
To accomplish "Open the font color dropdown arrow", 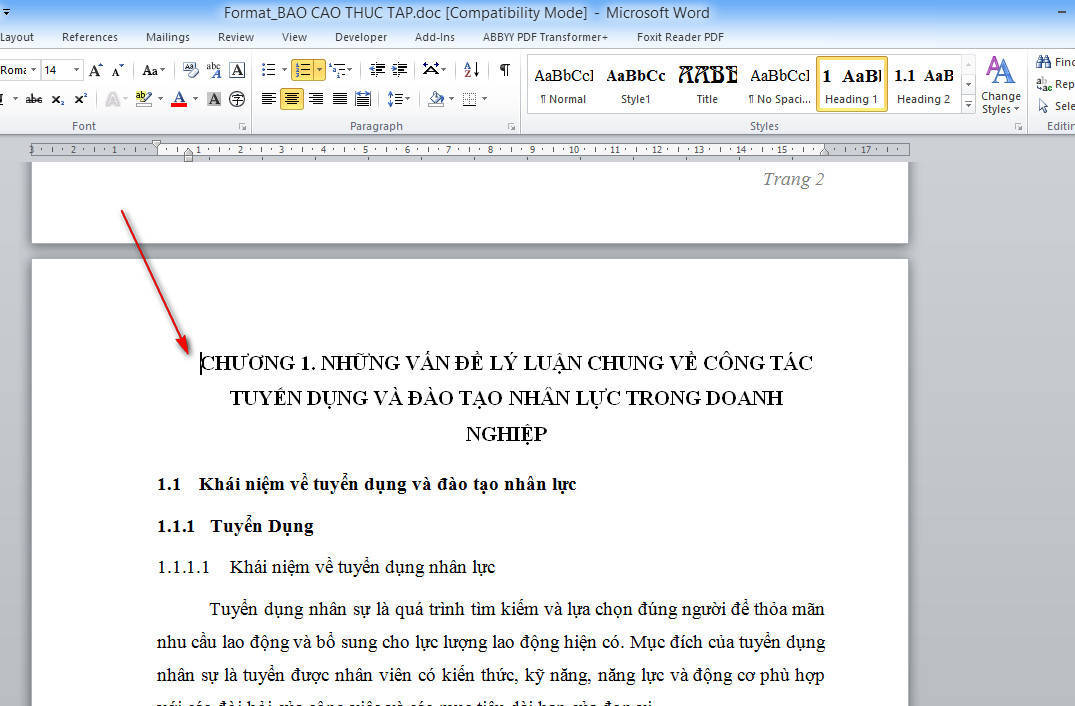I will pos(195,99).
